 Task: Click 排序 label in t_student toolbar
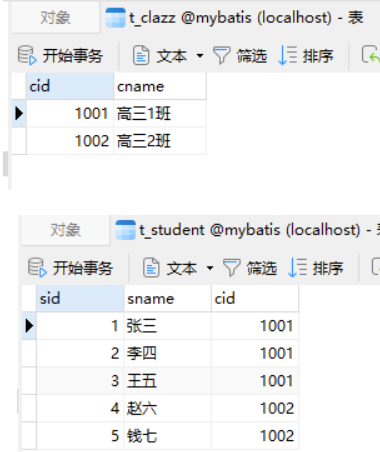pyautogui.click(x=328, y=268)
